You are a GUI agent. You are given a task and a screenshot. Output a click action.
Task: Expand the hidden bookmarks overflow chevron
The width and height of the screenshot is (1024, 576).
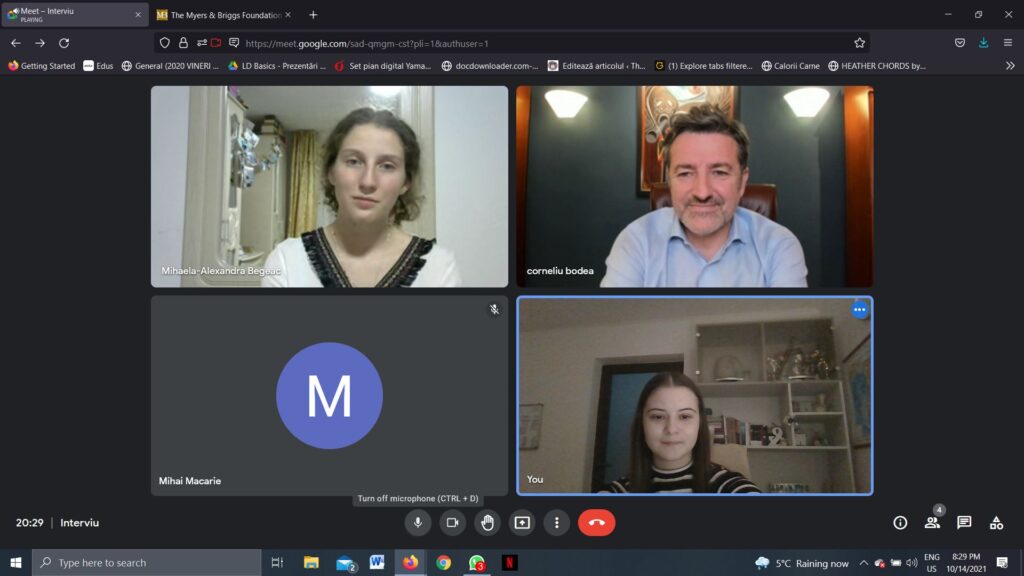[x=1009, y=66]
